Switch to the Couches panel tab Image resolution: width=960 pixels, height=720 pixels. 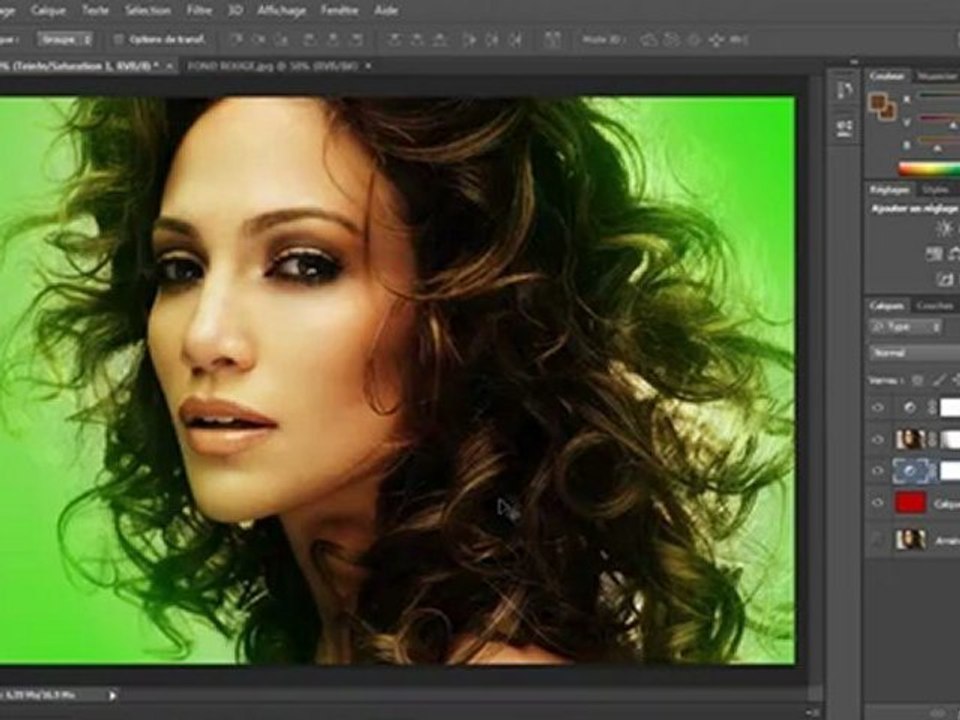(935, 305)
